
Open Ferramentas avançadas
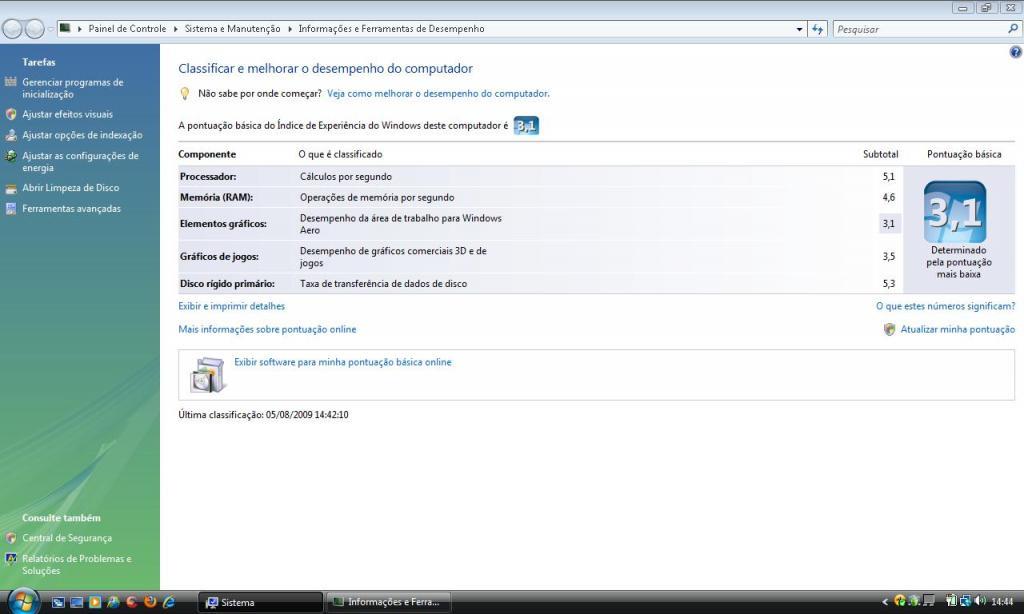point(71,209)
